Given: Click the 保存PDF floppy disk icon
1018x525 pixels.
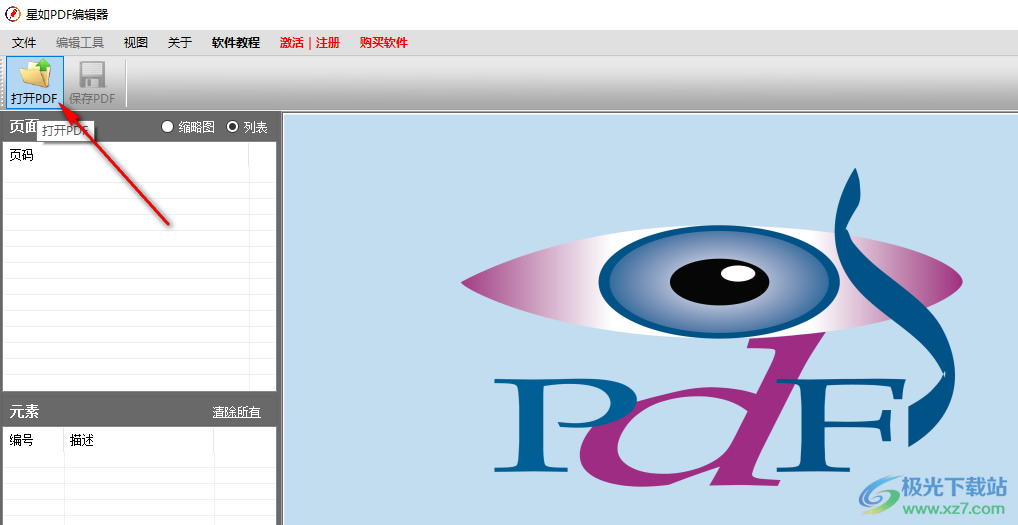Looking at the screenshot, I should pos(92,75).
